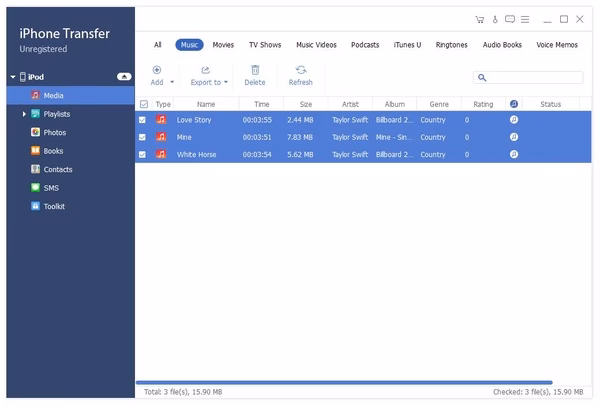Open the feedback chat icon
Screen dimensions: 600x406
(x=510, y=19)
